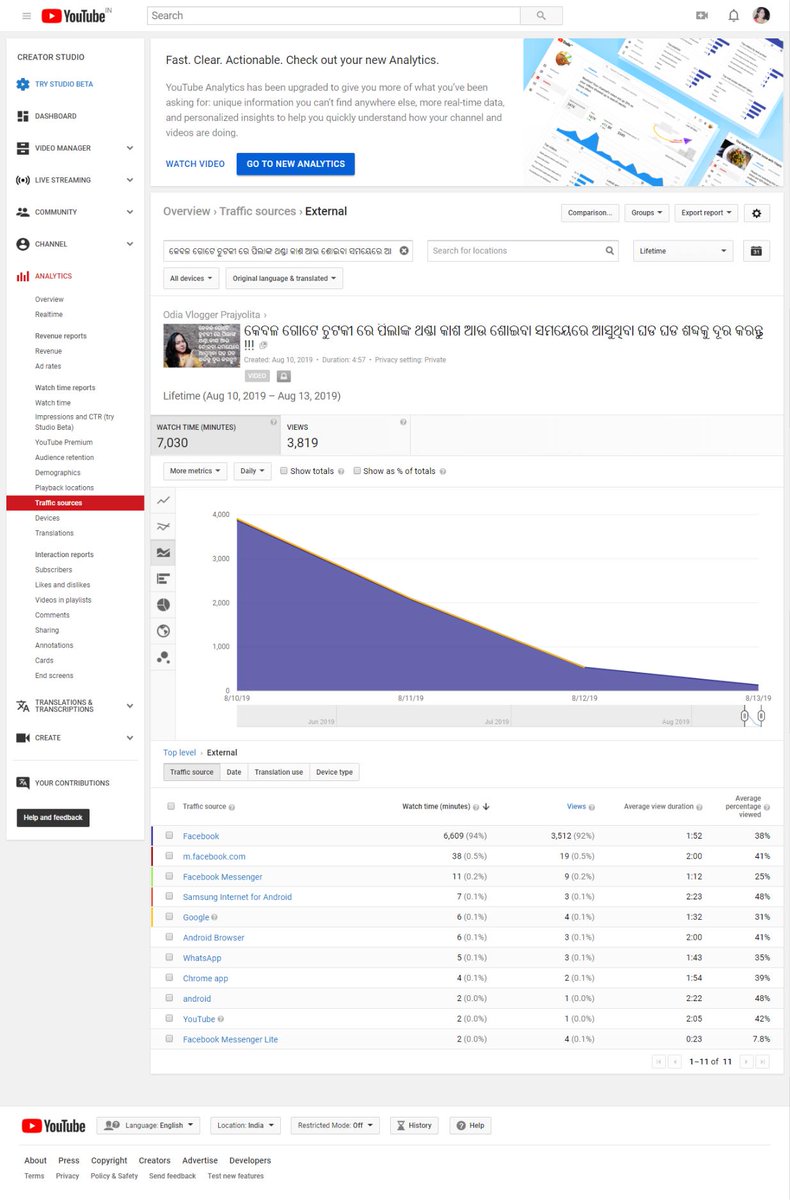The image size is (790, 1200).
Task: Select the stacked area chart
Action: point(163,552)
